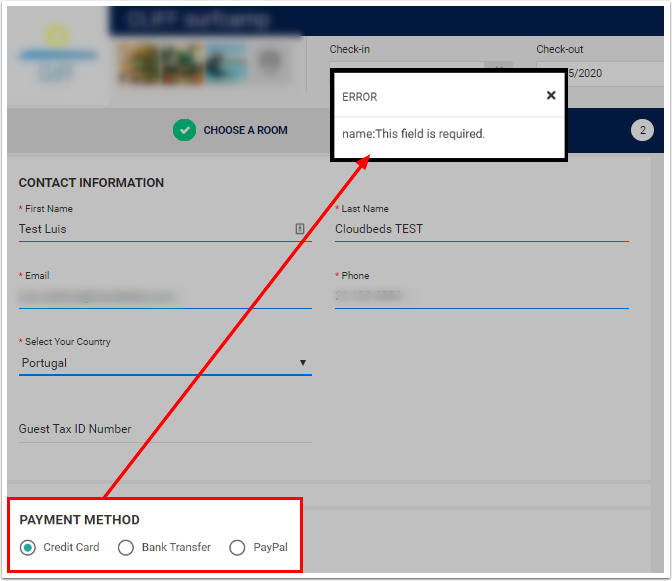Focus the Email input field
This screenshot has height=581, width=672.
[165, 296]
